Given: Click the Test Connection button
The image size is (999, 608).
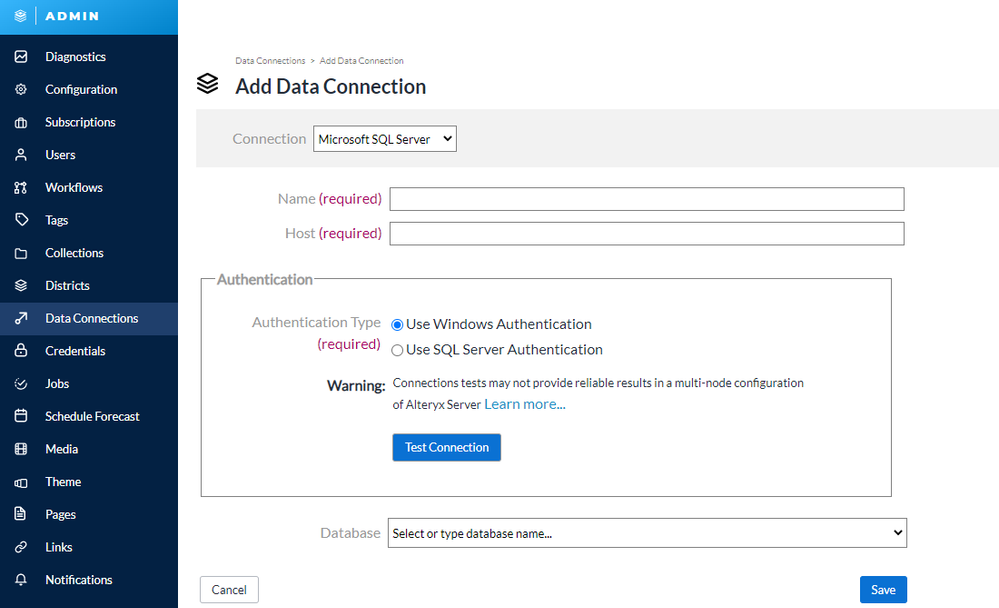Looking at the screenshot, I should click(x=447, y=447).
